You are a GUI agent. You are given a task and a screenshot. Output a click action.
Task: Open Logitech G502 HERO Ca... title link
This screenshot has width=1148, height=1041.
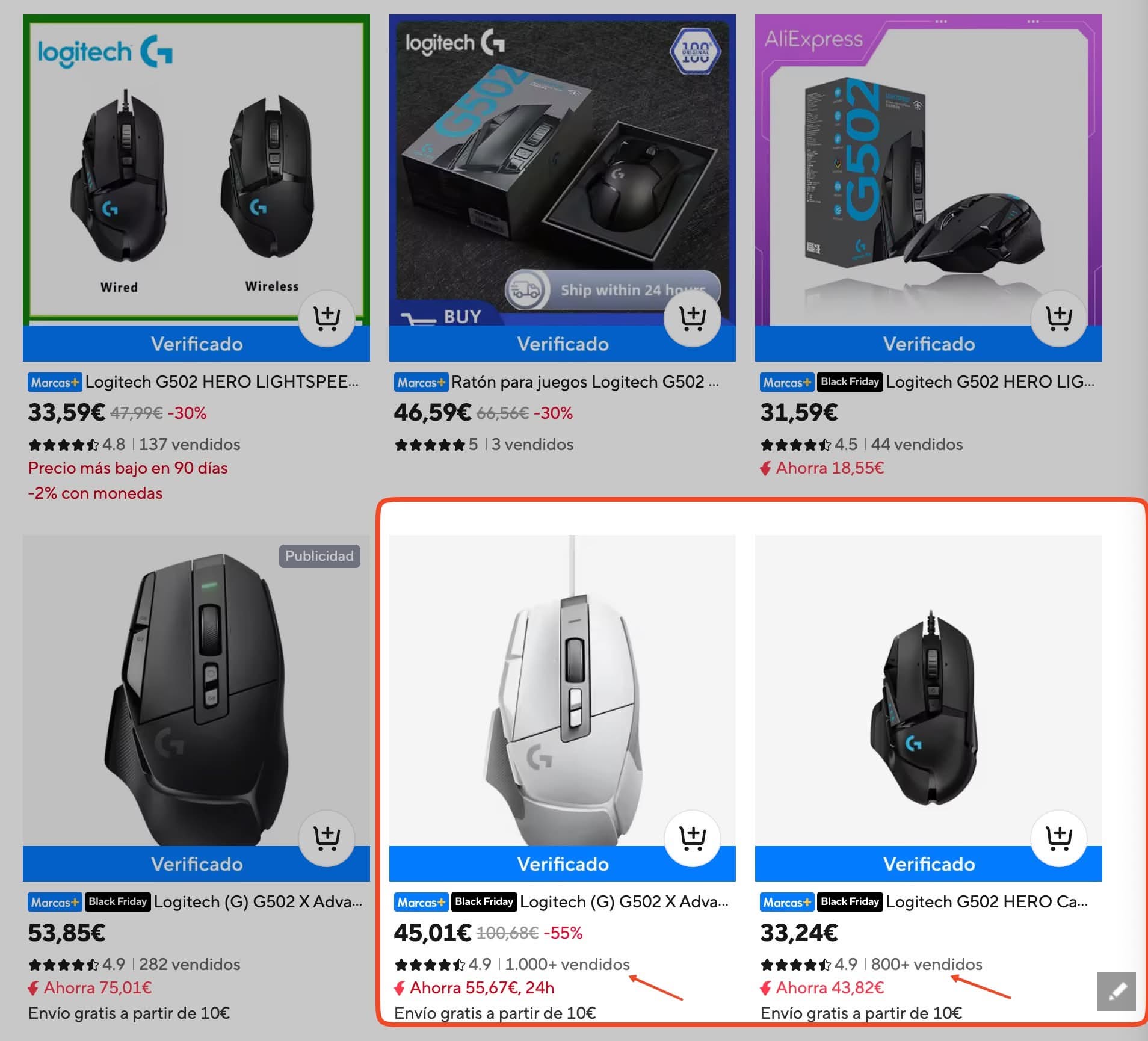[987, 901]
